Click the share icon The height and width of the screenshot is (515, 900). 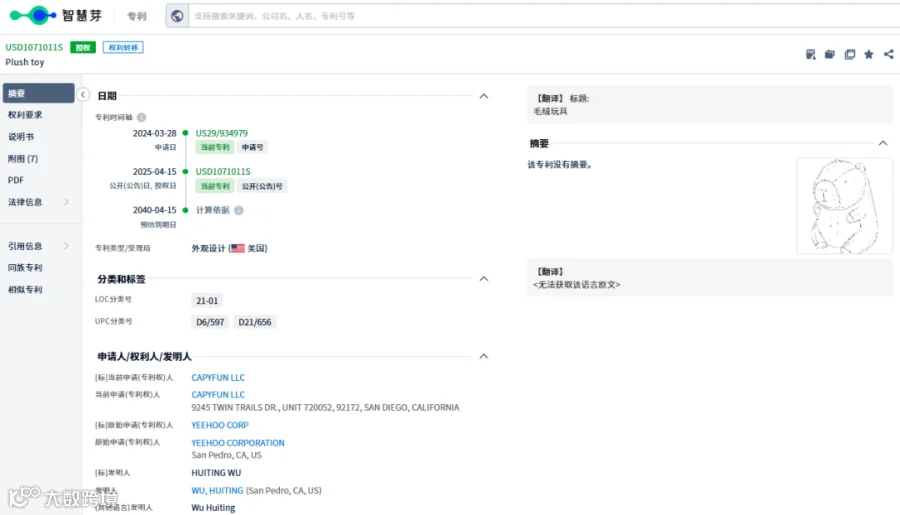click(889, 54)
